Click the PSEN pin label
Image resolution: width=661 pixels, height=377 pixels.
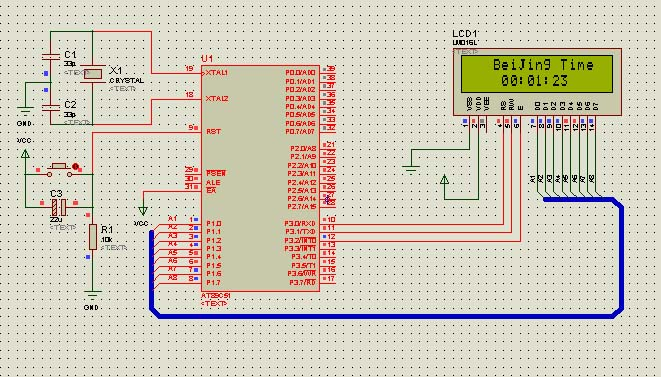tap(216, 173)
